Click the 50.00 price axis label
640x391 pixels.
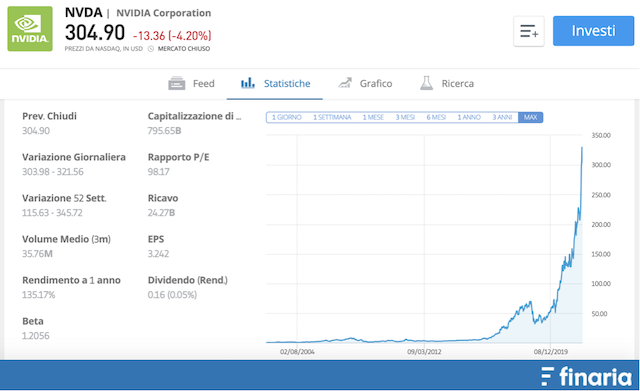pos(599,314)
